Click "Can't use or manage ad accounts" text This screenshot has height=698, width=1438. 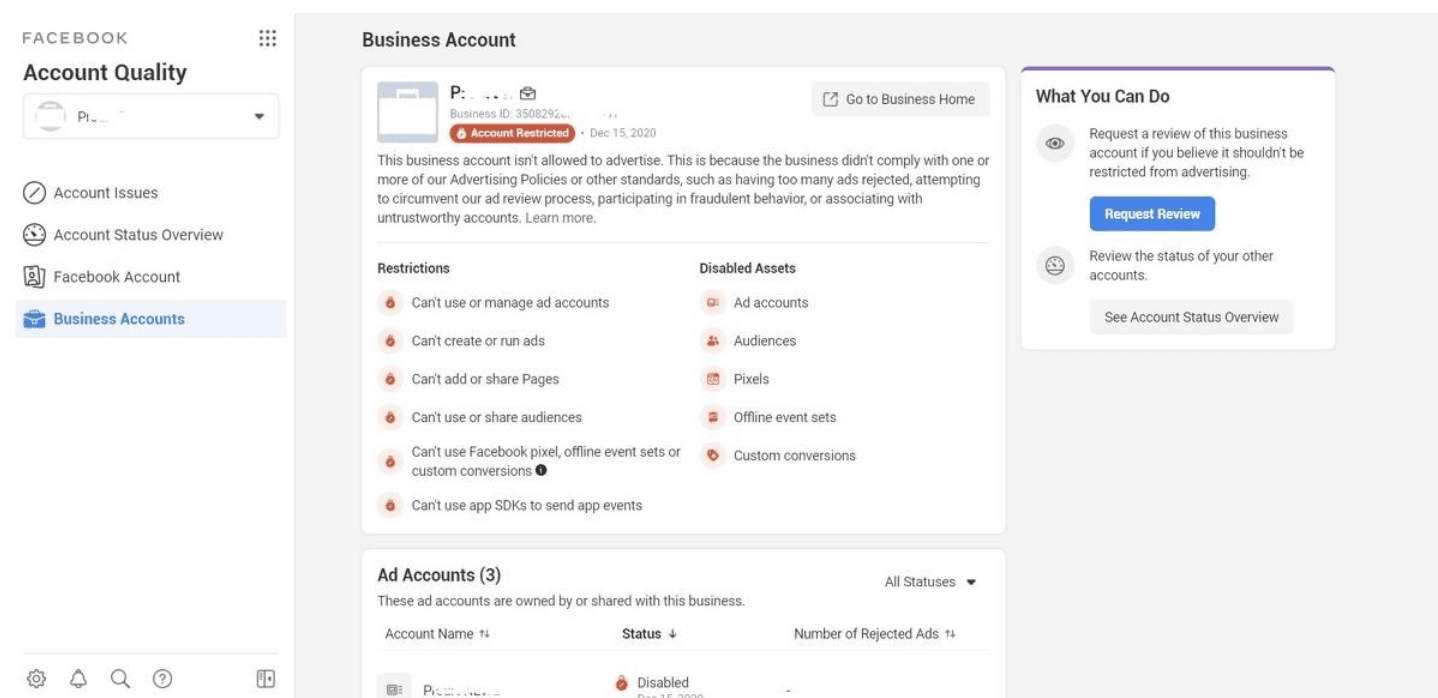tap(510, 303)
